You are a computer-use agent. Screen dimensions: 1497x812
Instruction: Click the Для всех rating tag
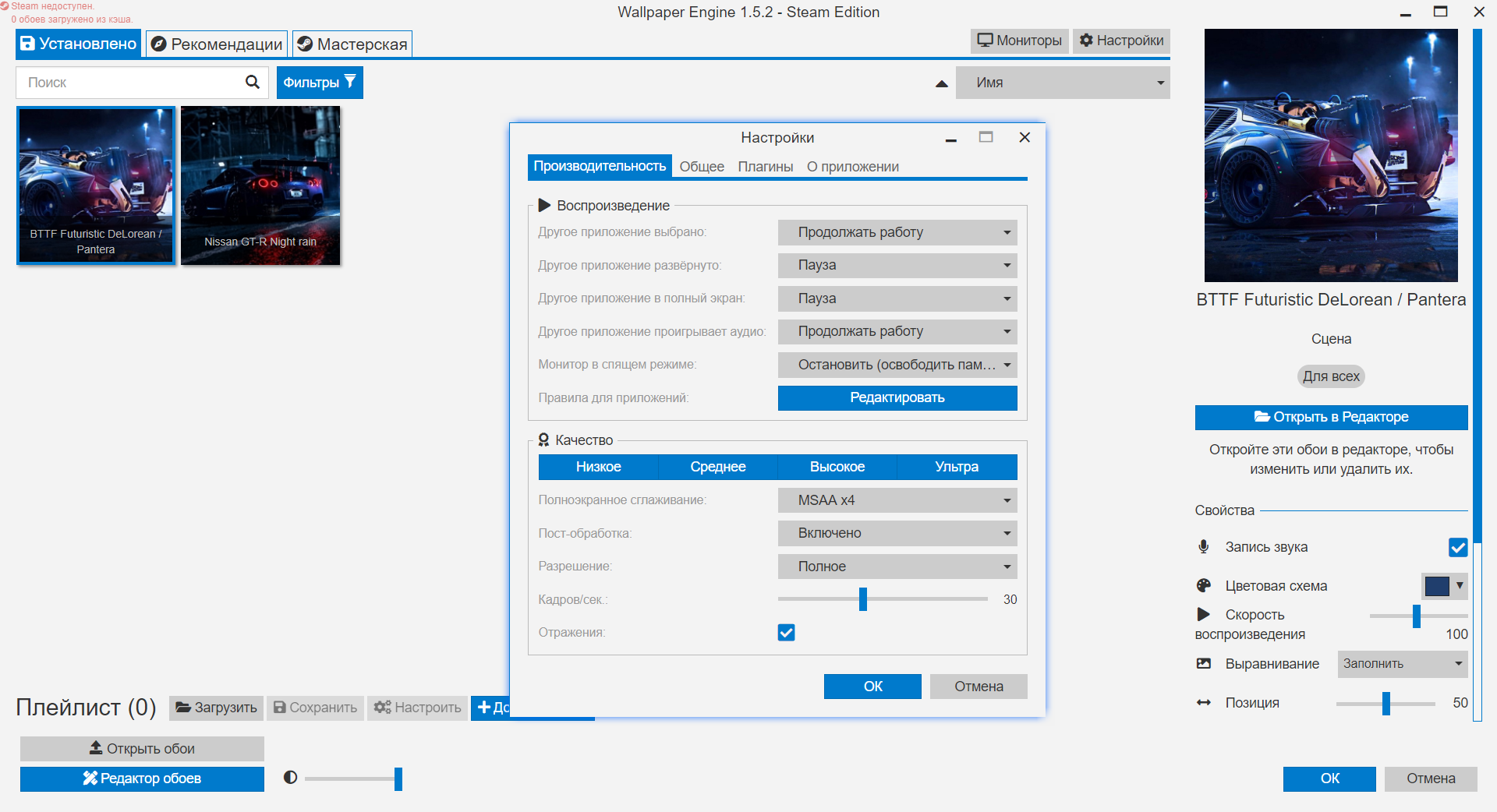[x=1331, y=376]
